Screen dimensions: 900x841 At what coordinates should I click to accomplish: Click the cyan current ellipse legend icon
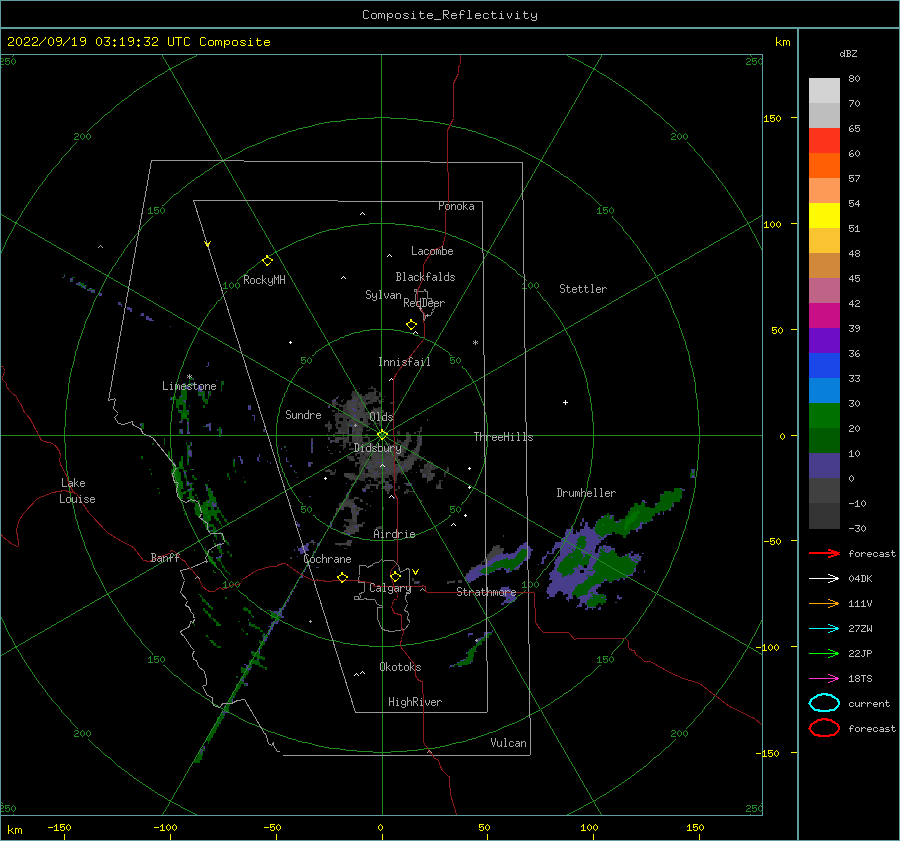point(824,703)
